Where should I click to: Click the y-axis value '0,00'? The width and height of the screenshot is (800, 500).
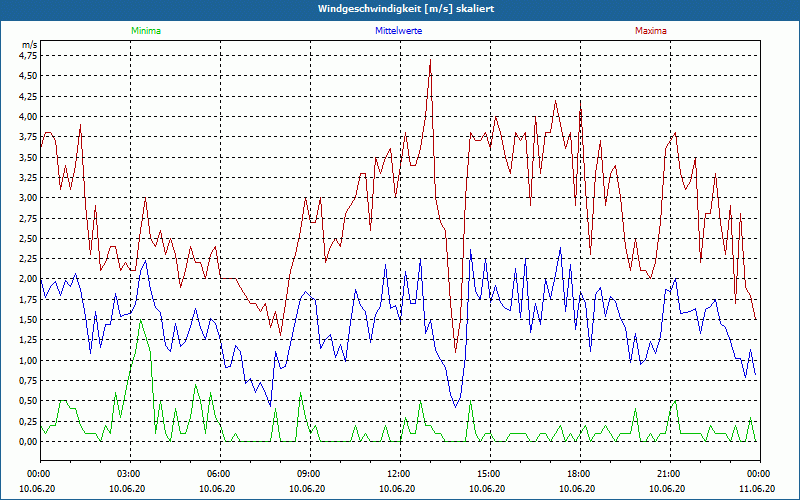click(30, 442)
